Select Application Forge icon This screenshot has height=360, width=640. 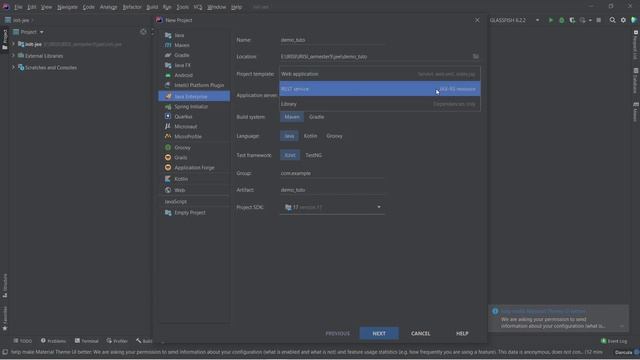[168, 167]
